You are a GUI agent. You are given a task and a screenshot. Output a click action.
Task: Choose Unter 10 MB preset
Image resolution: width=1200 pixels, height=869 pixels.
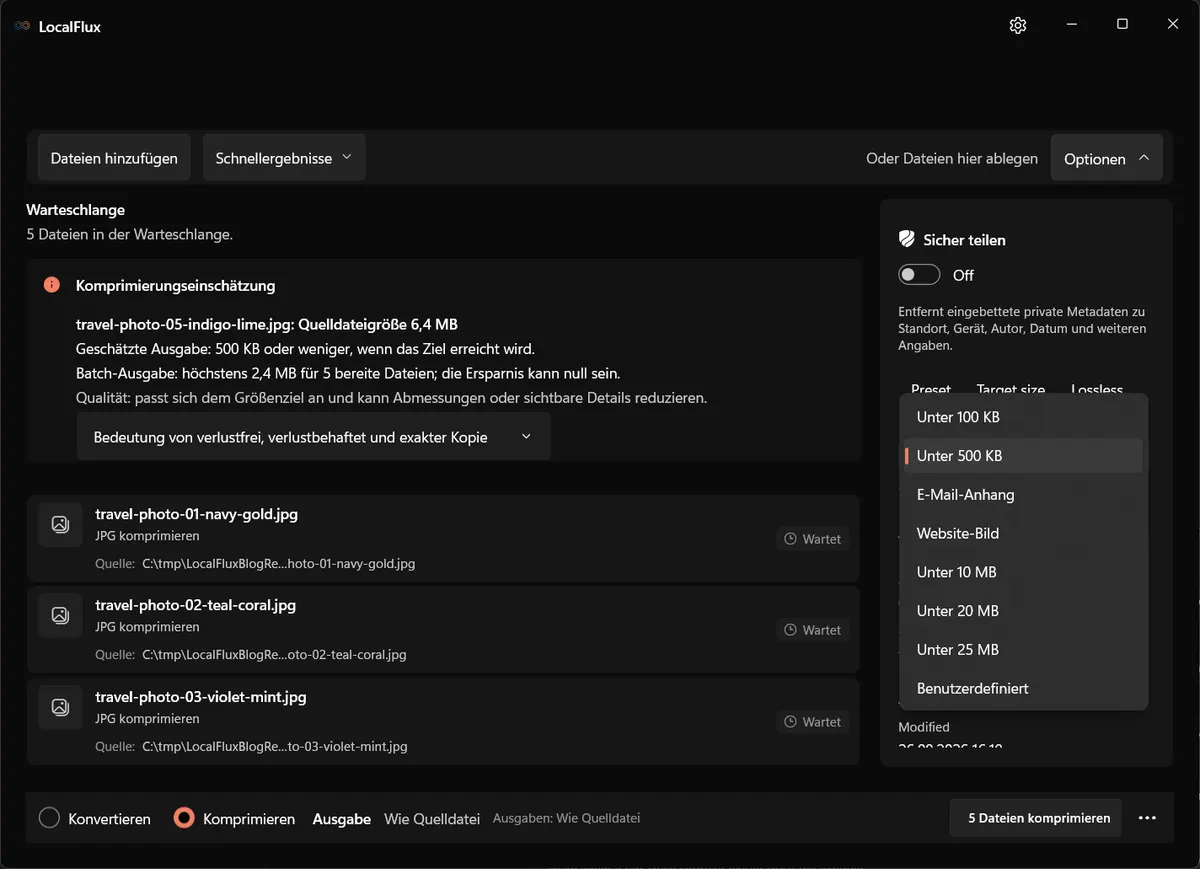click(1023, 572)
